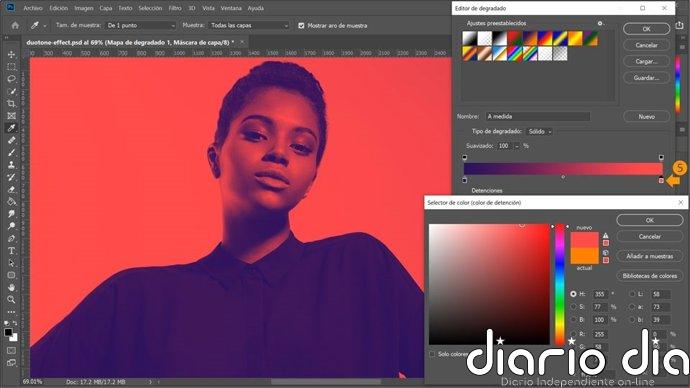Click 'Añadir a muestras' button

tap(650, 256)
